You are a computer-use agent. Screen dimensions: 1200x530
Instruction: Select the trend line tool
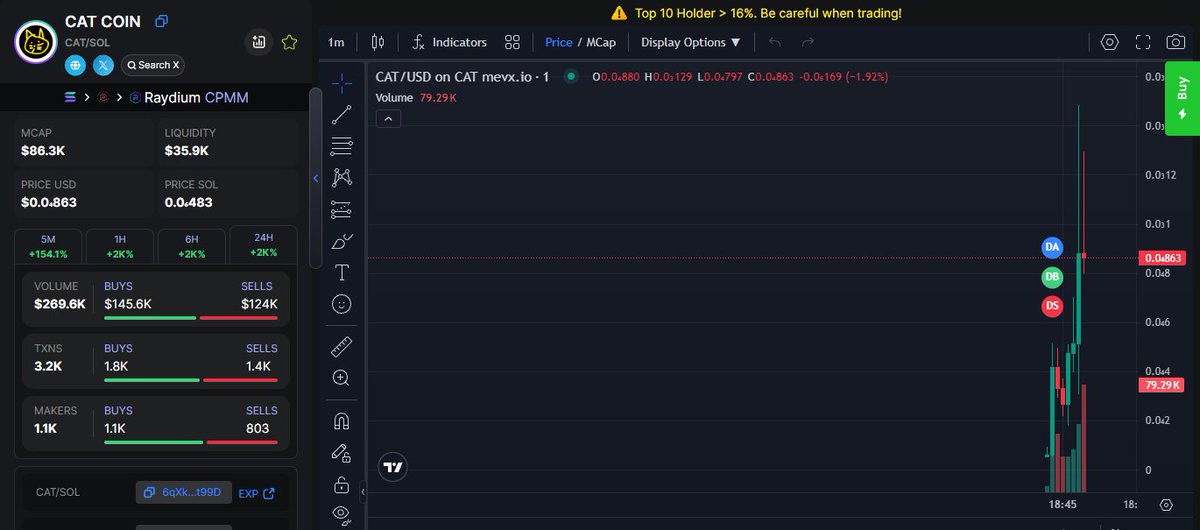pyautogui.click(x=342, y=113)
